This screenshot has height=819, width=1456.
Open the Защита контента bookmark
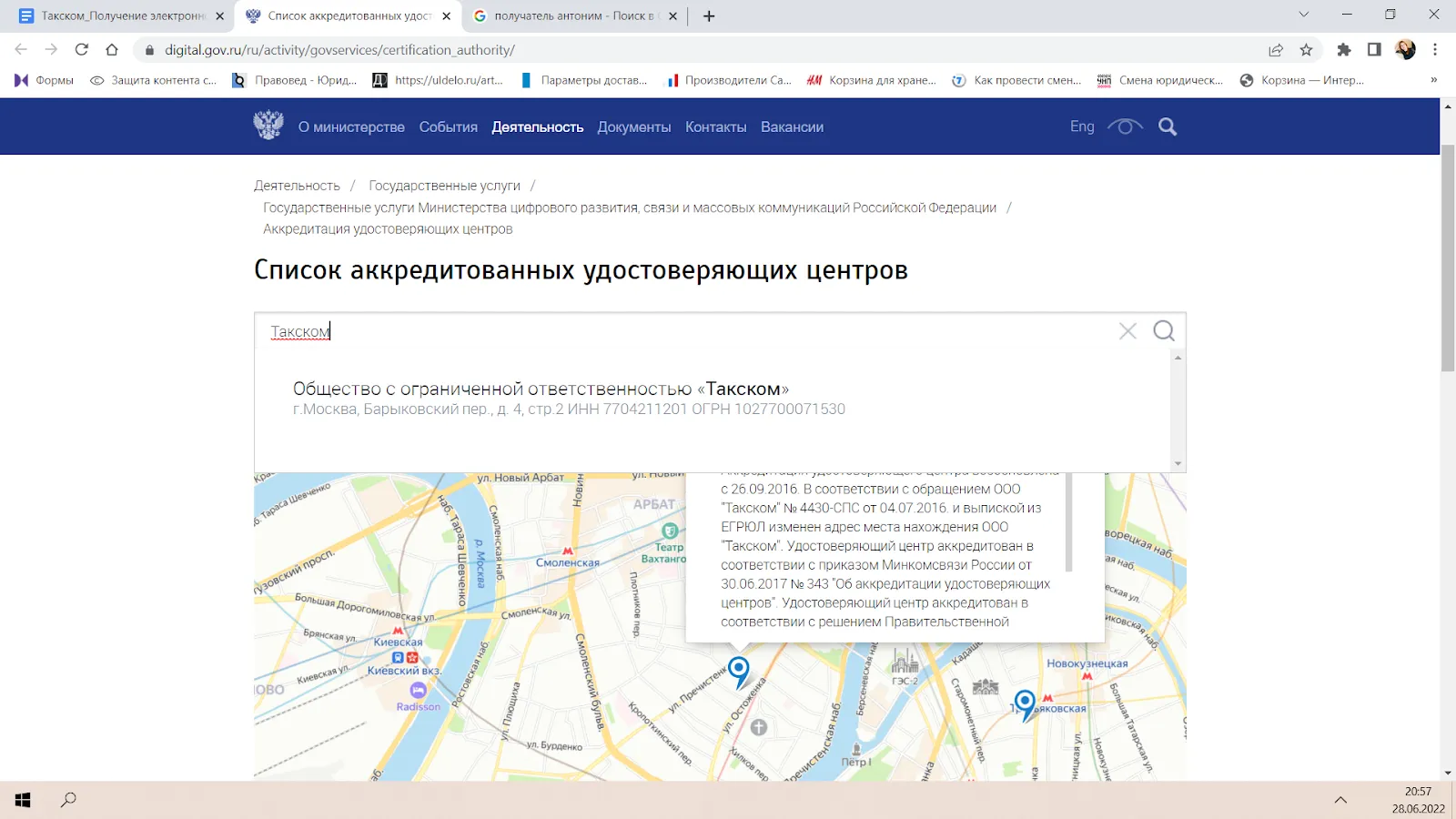click(x=154, y=80)
